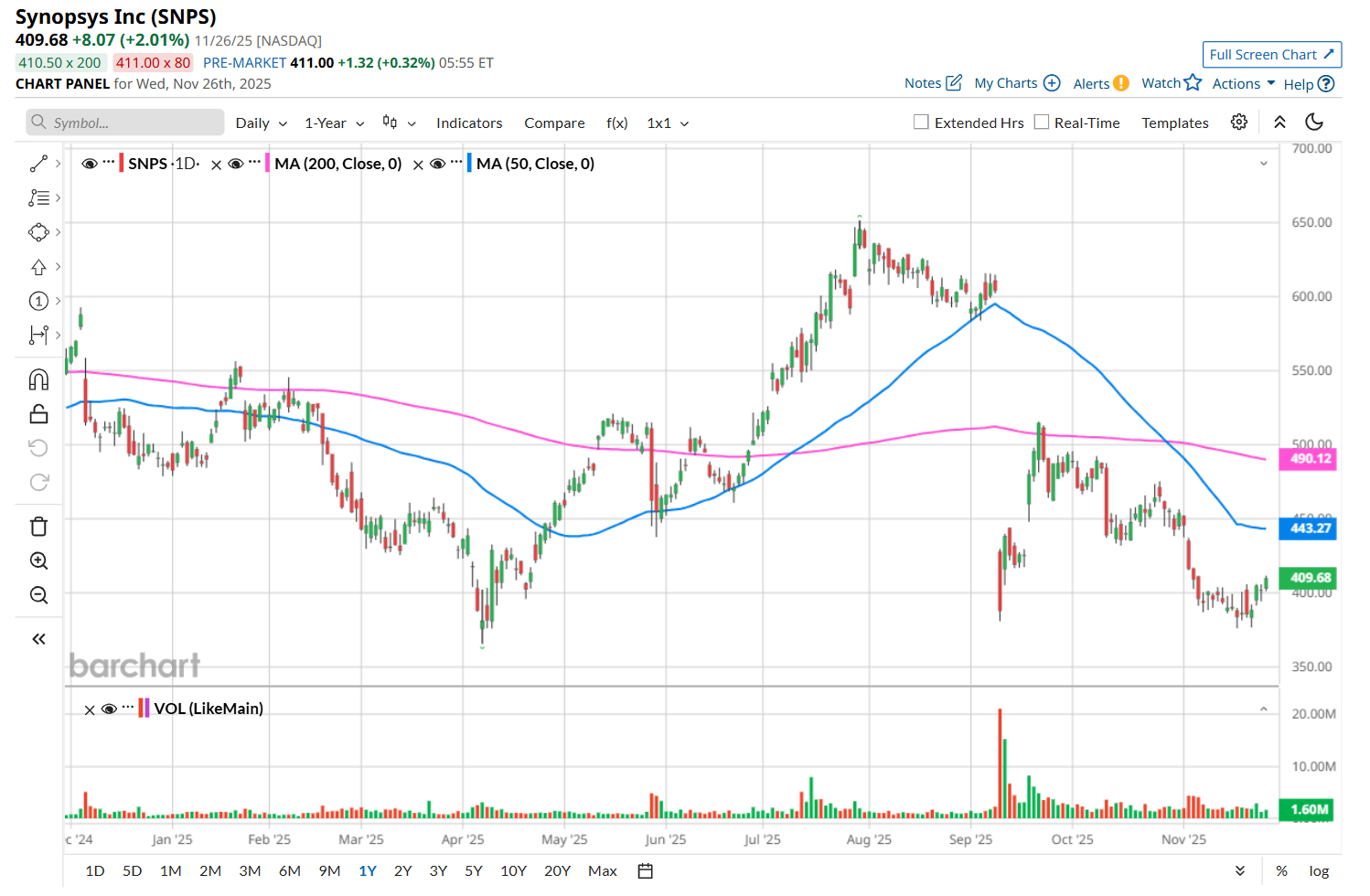
Task: Click the 490.12 MA price label
Action: [1308, 459]
